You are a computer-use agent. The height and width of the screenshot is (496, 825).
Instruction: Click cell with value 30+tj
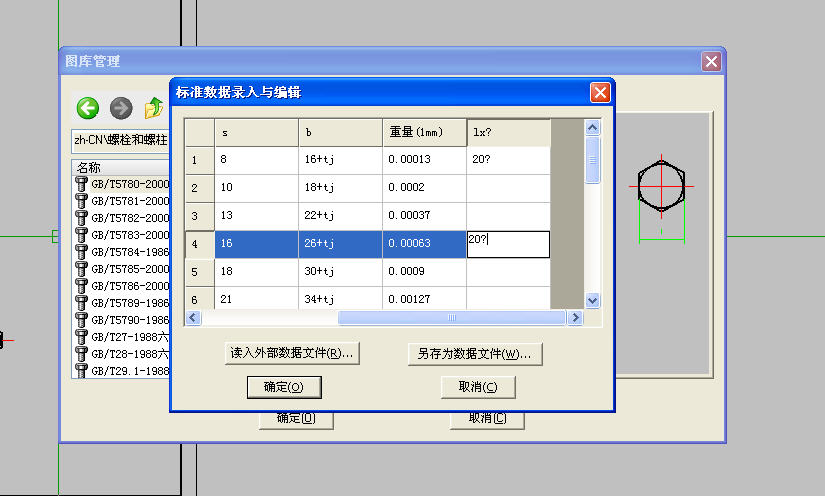340,272
